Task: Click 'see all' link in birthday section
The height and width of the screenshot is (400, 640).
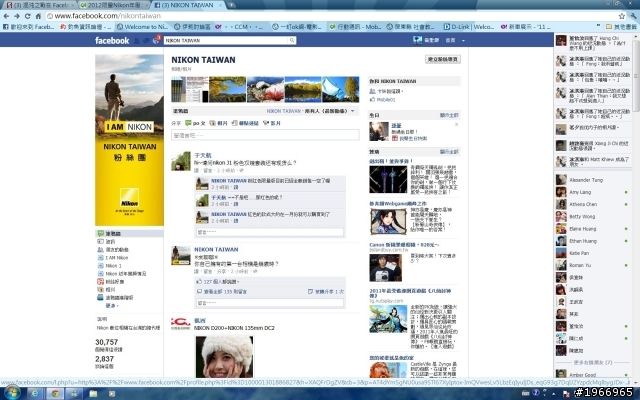Action: pos(449,115)
